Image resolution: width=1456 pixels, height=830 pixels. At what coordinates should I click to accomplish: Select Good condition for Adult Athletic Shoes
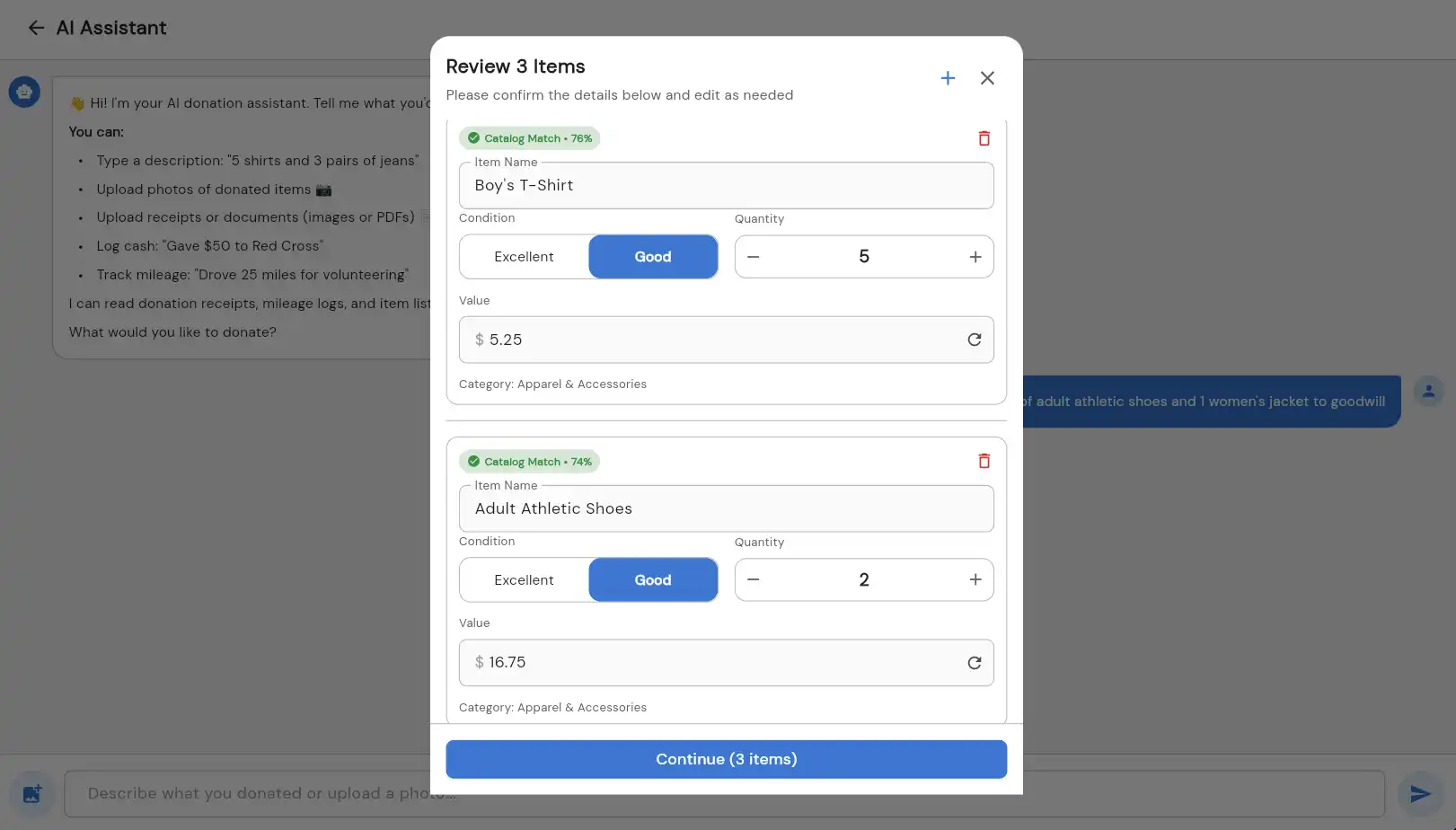pos(653,580)
